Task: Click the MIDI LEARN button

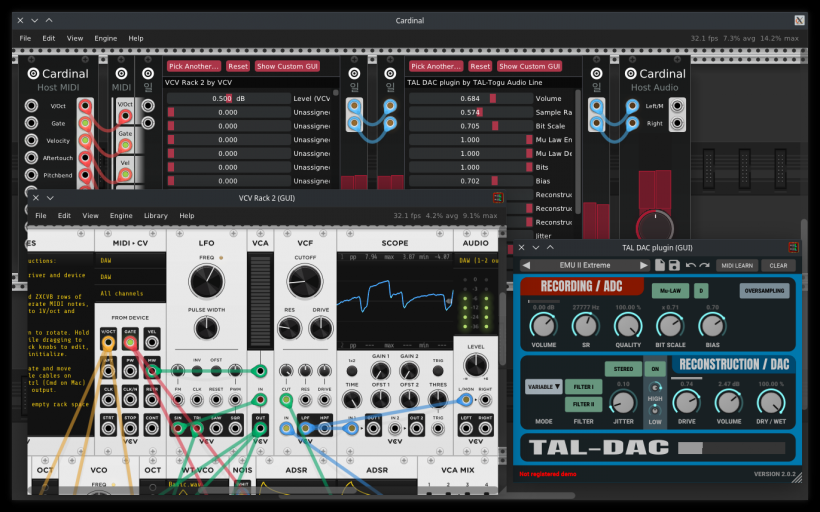Action: (737, 265)
